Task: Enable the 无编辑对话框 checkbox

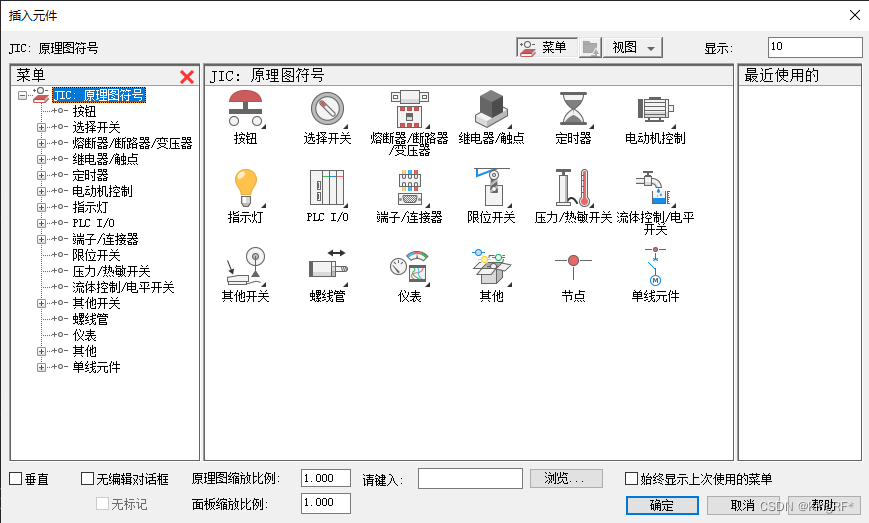Action: click(x=88, y=479)
